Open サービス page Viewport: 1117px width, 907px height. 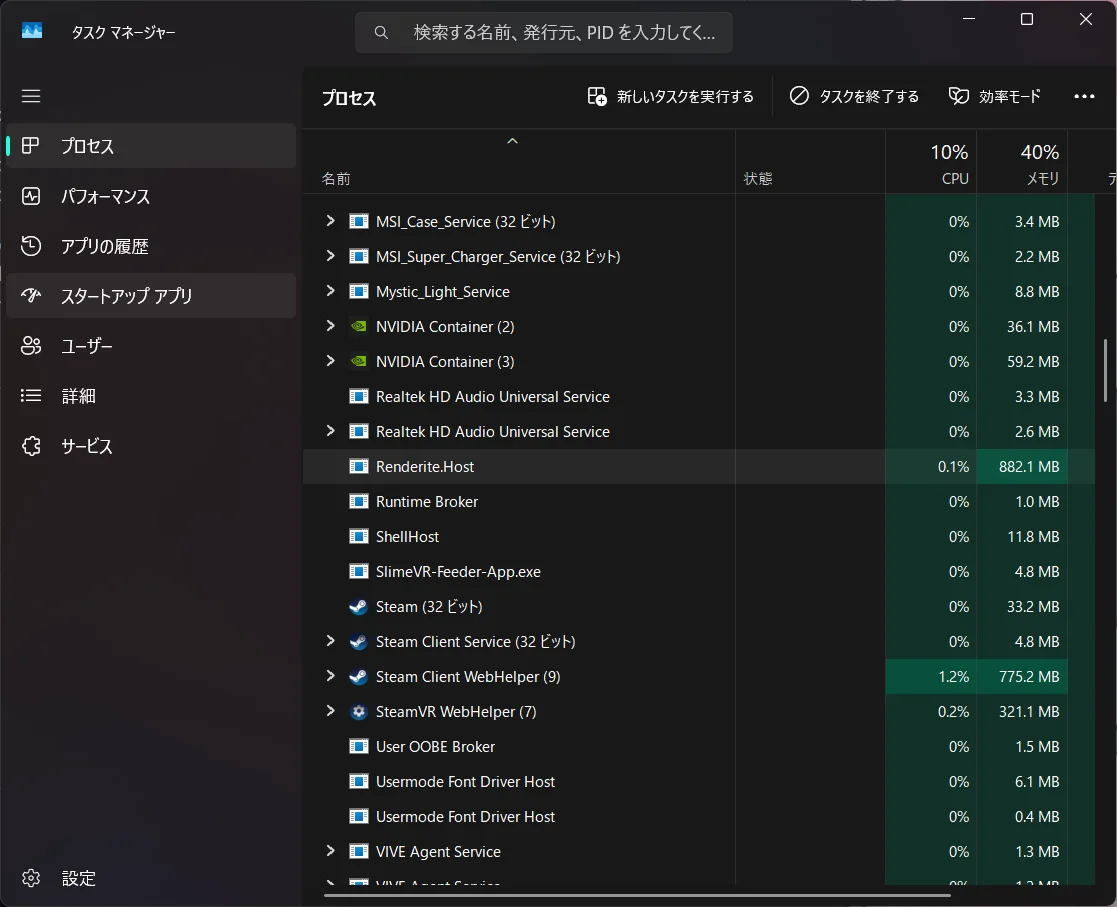coord(151,446)
